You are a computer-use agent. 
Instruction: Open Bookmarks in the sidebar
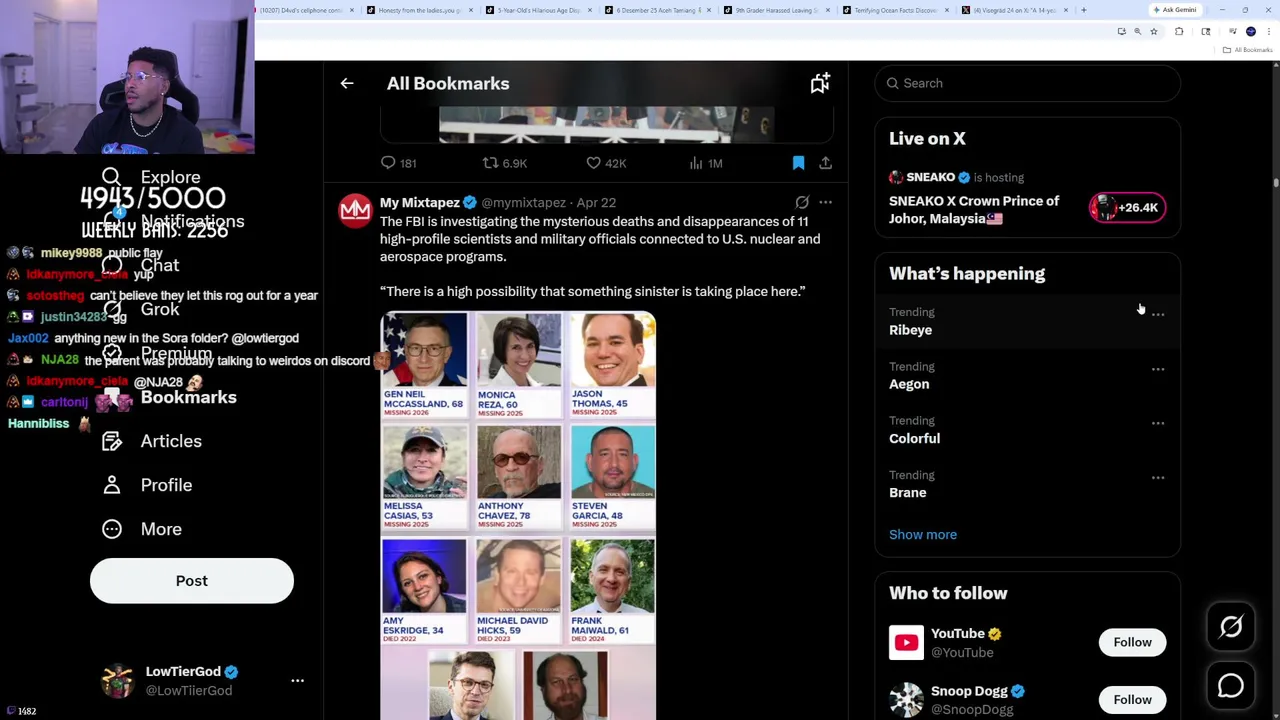(188, 397)
